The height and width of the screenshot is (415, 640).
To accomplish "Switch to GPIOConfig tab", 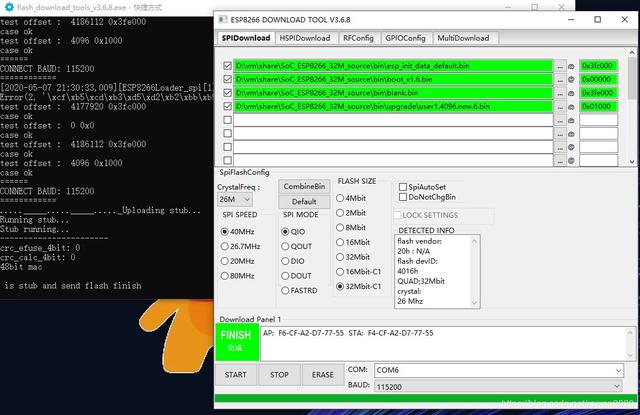I will pyautogui.click(x=405, y=38).
